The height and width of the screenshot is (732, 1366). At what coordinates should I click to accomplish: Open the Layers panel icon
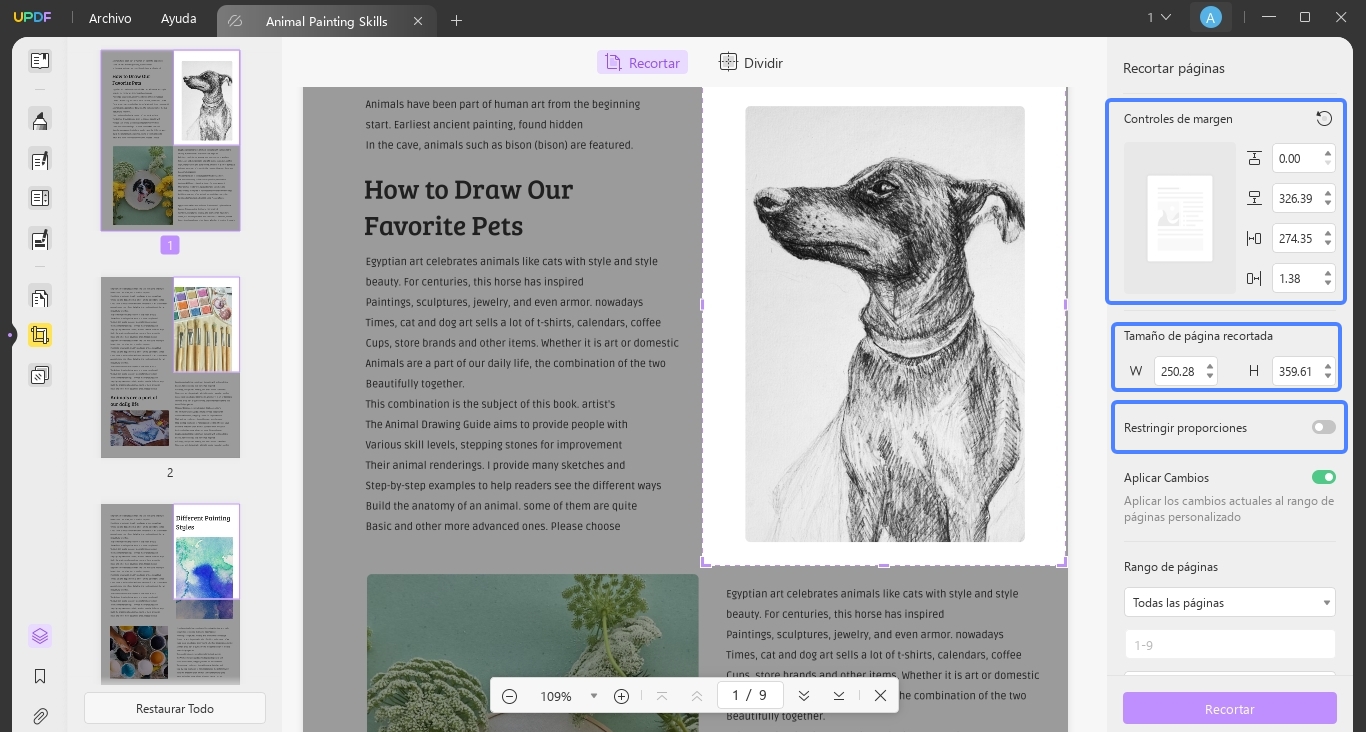[40, 636]
